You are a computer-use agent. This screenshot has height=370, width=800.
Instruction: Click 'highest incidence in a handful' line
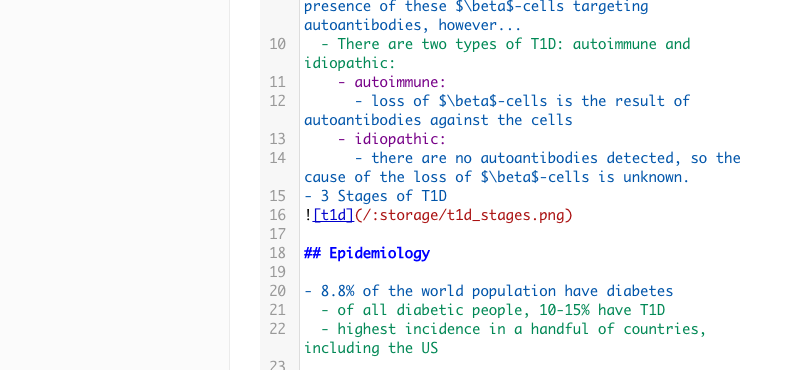pos(514,329)
